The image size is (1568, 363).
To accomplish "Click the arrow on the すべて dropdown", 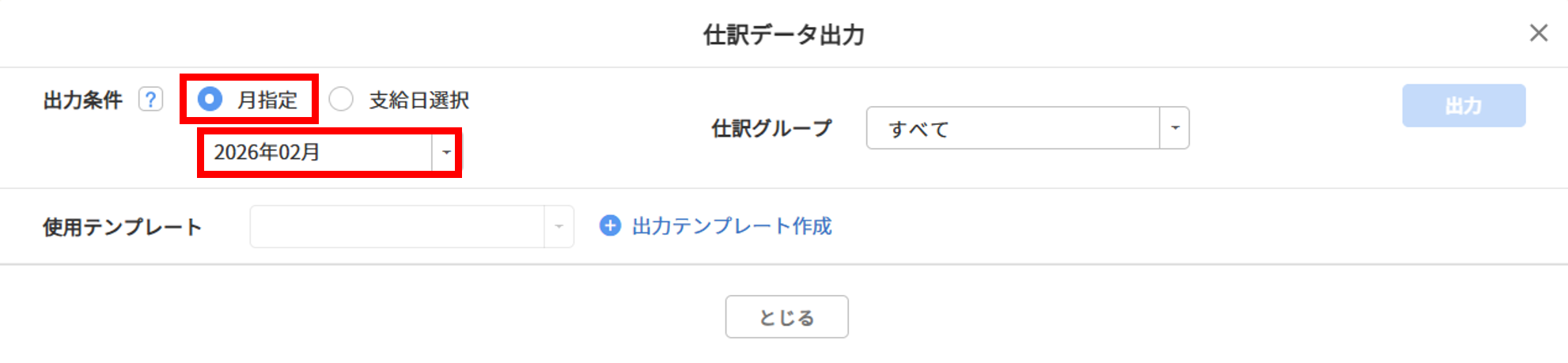I will pos(1175,128).
